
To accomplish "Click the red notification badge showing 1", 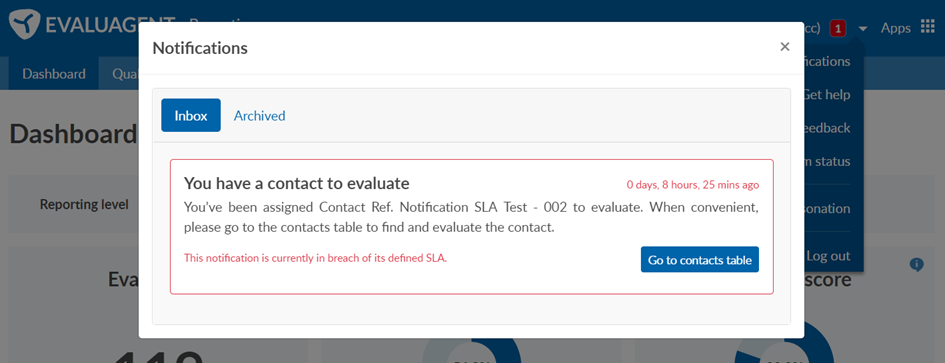I will point(838,28).
